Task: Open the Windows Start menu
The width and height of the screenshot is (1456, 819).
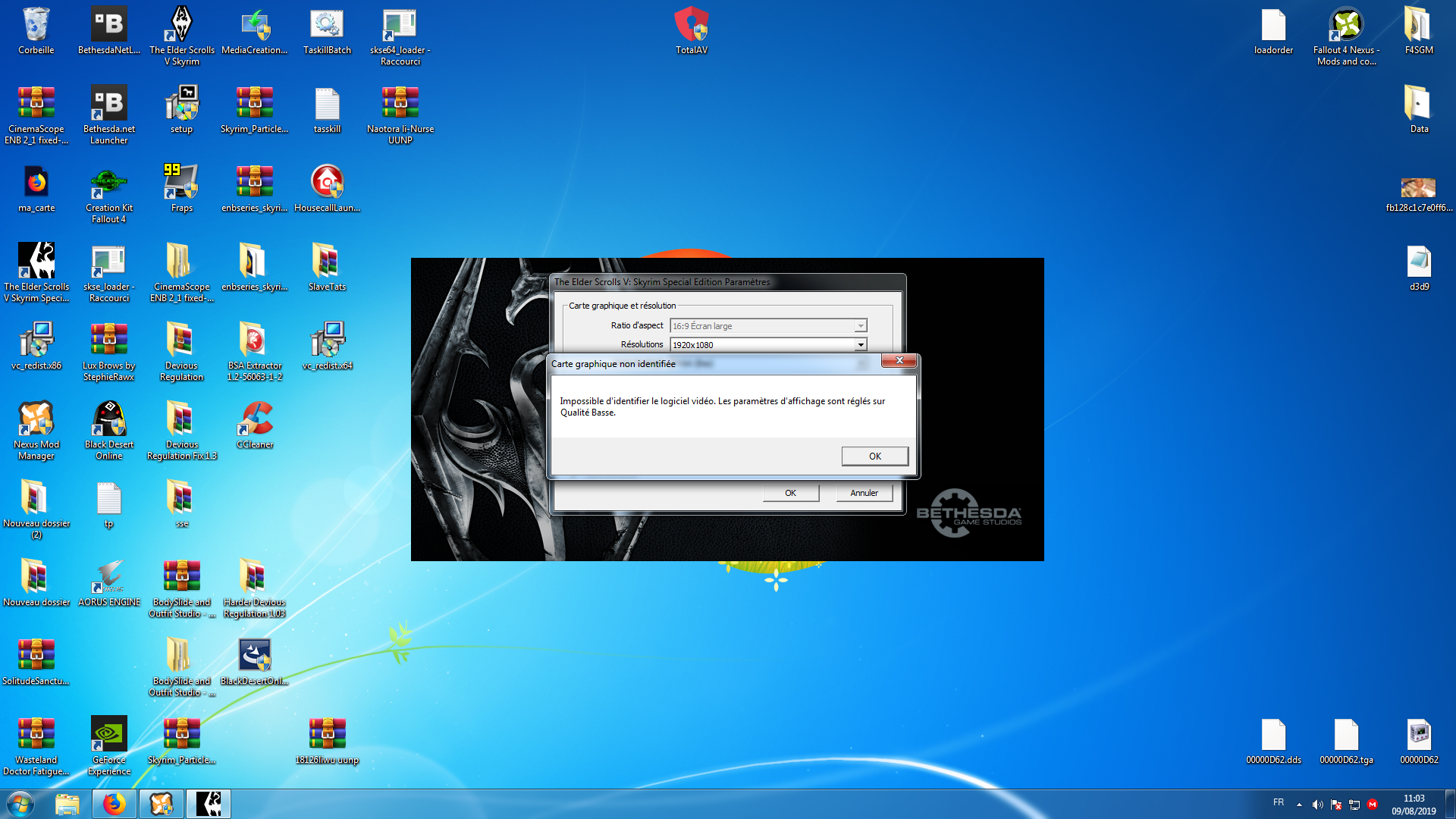Action: click(20, 804)
